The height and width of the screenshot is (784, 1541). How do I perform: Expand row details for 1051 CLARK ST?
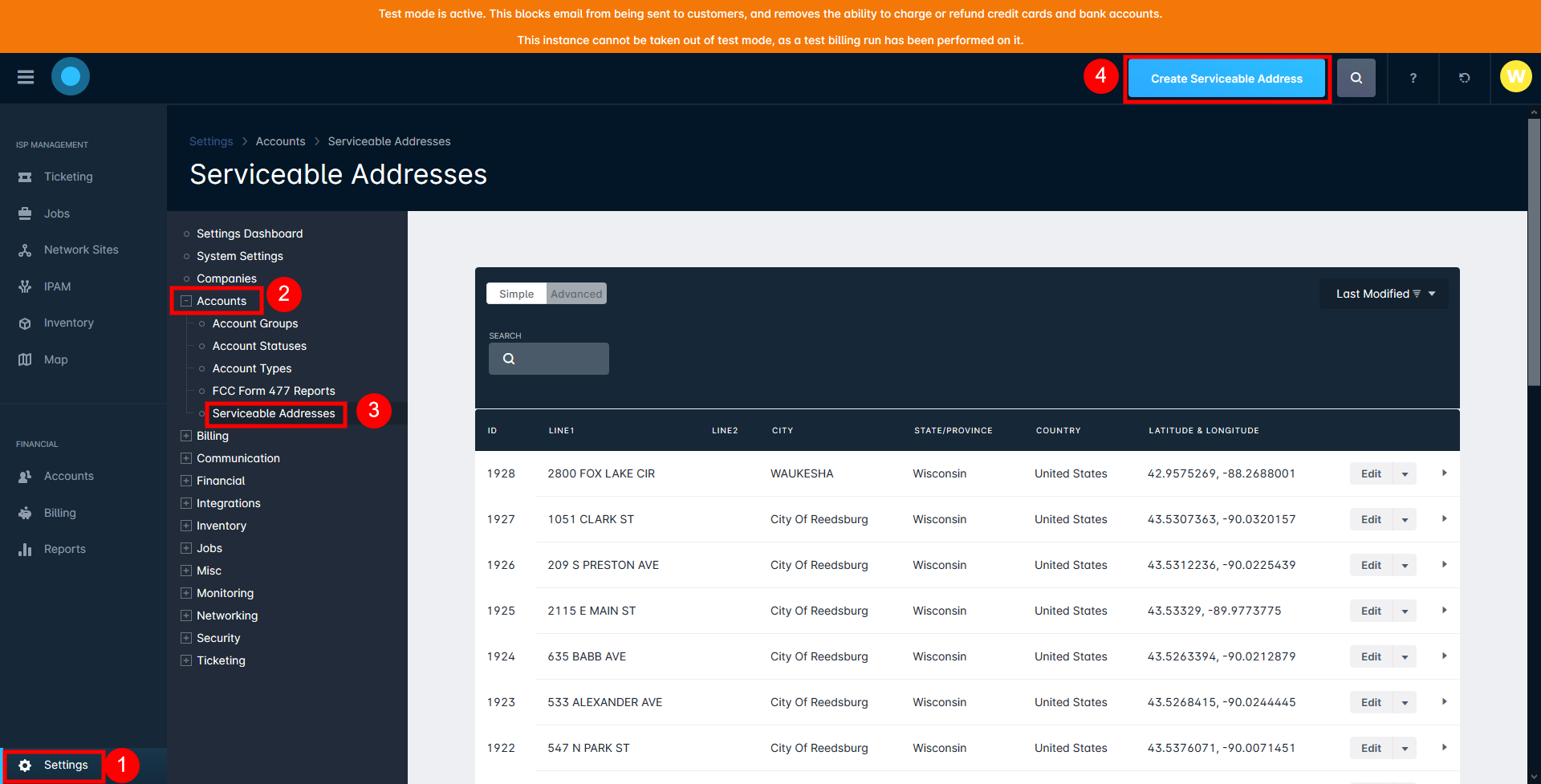(x=1444, y=519)
